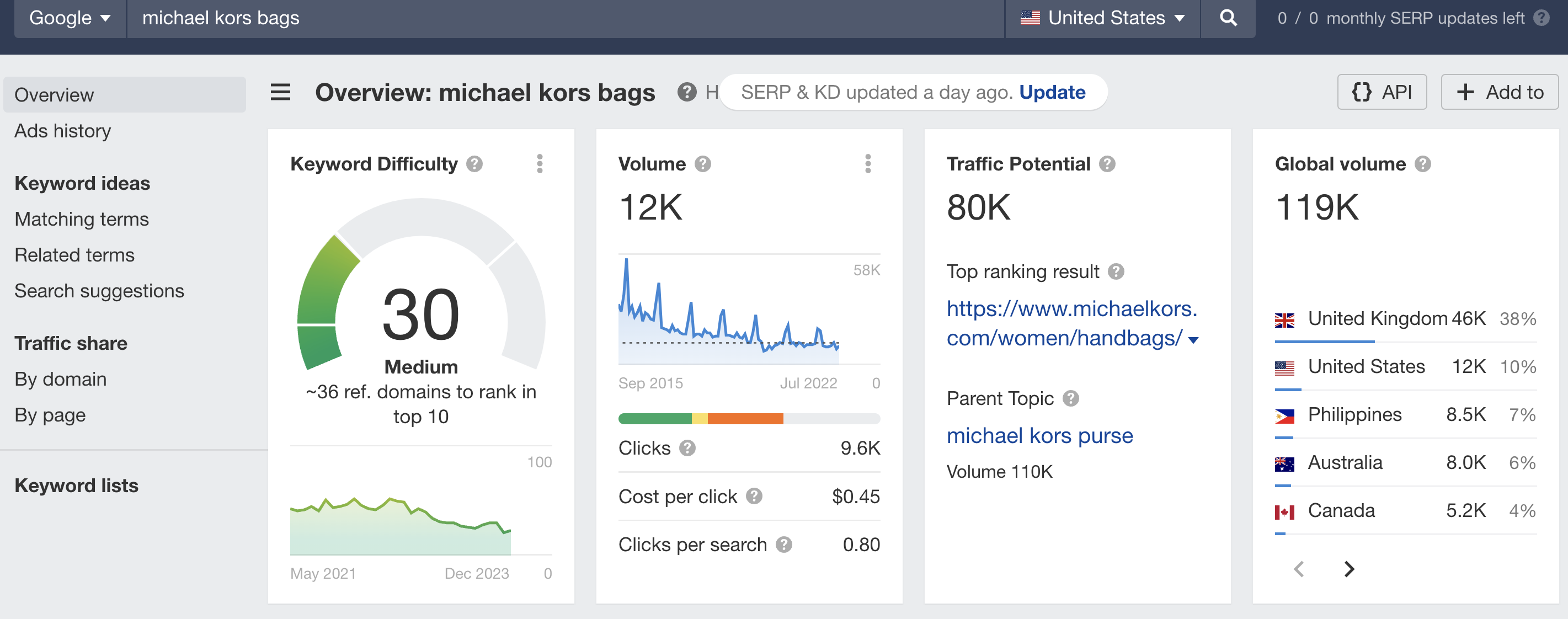Expand the top ranking URL dropdown arrow

(1193, 340)
